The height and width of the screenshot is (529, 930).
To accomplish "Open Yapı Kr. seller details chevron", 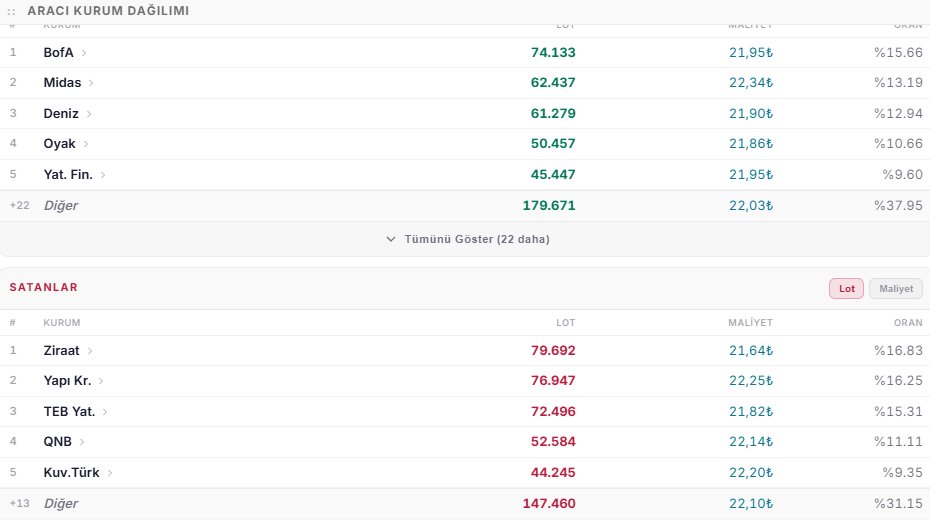I will pos(101,381).
